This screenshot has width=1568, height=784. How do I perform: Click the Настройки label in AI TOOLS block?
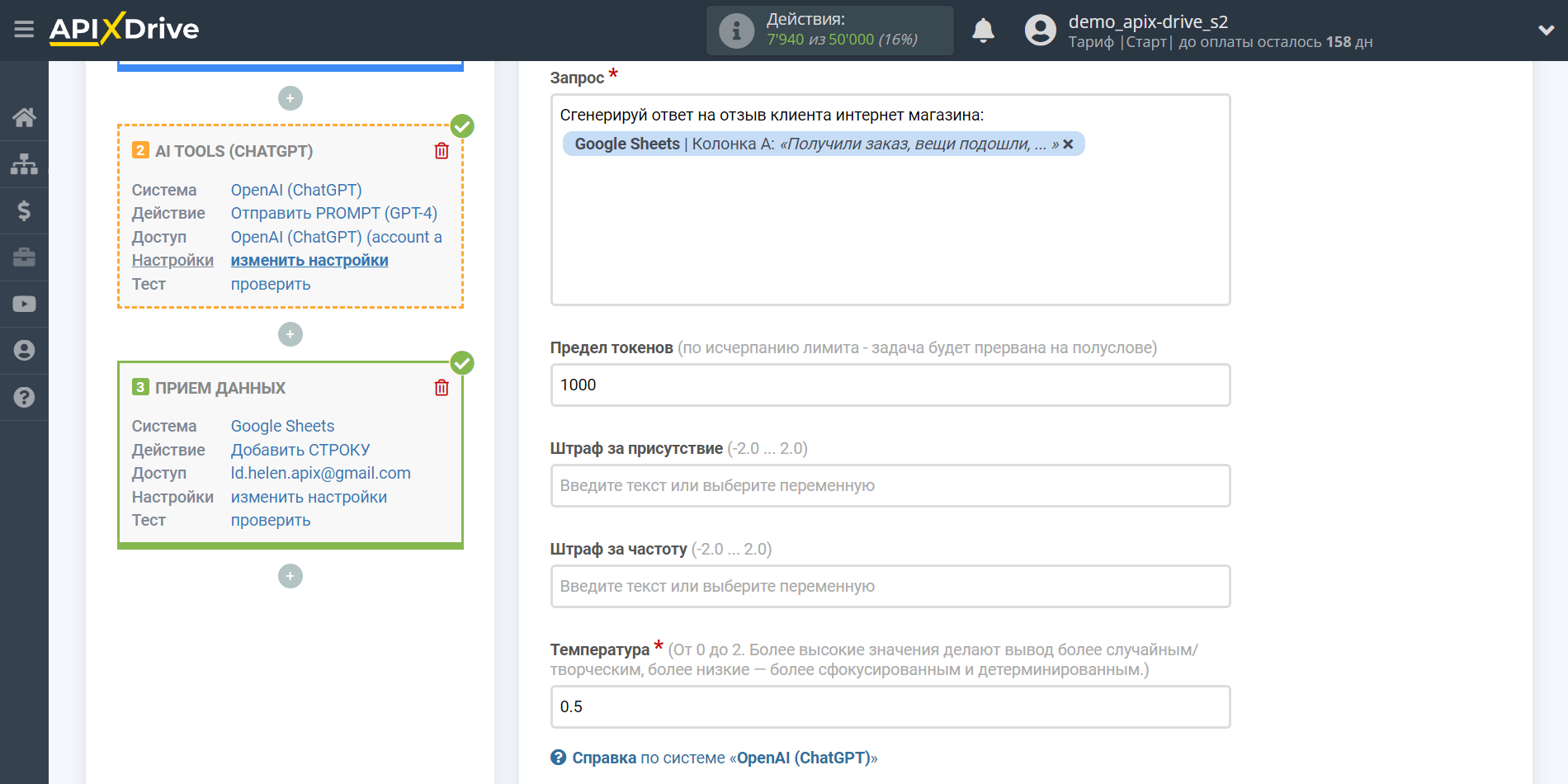point(172,260)
